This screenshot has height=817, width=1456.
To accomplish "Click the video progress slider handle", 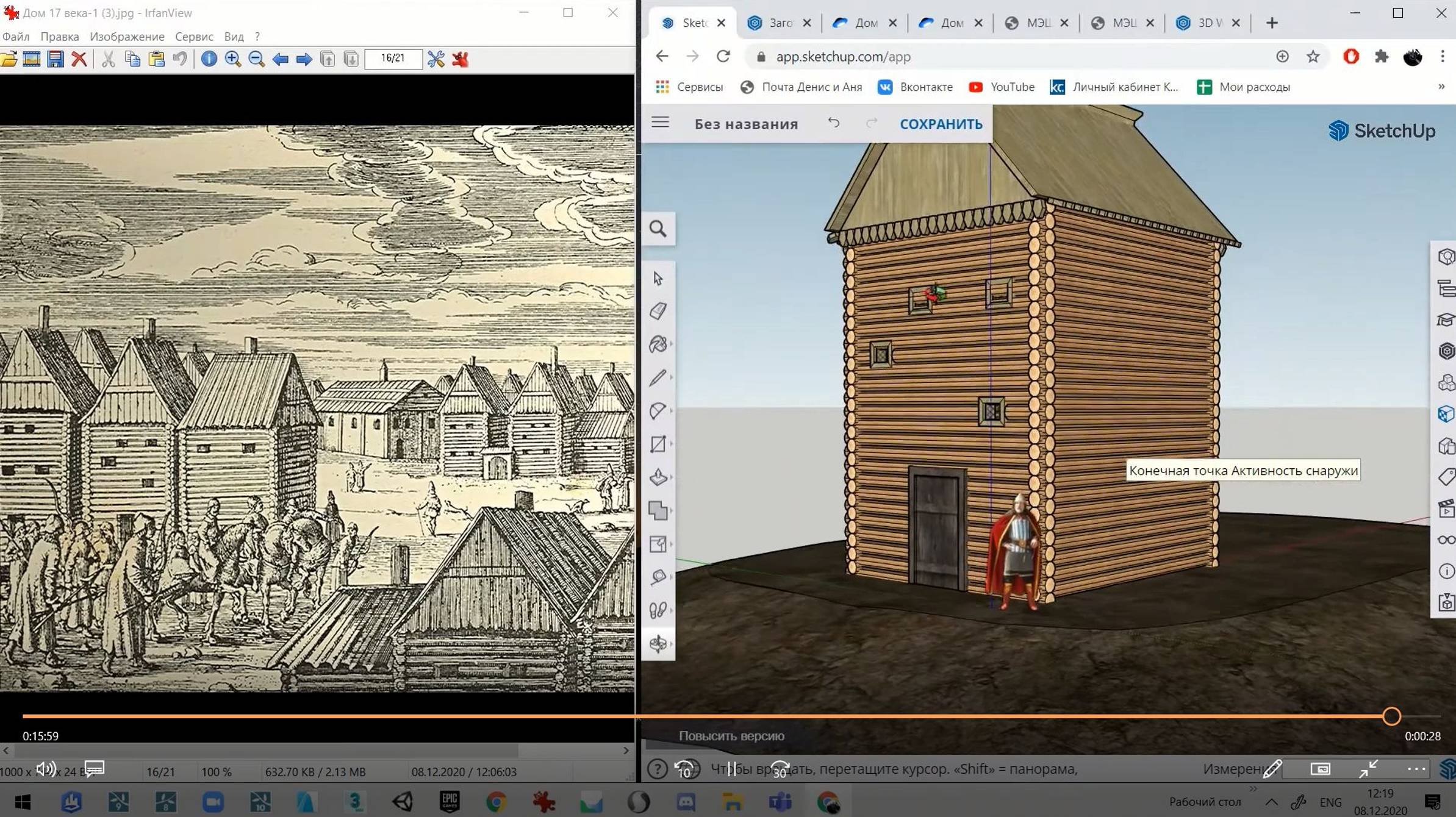I will [1391, 716].
